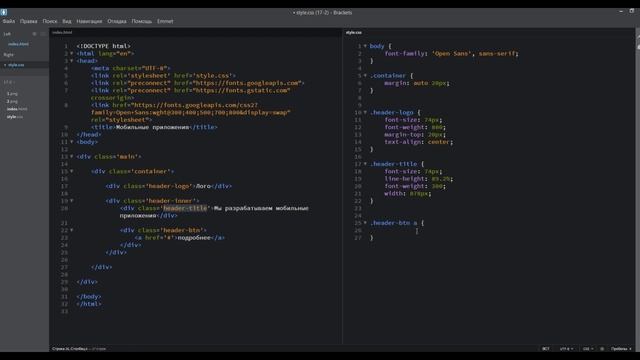Collapse the html tag fold arrow on line 2
Image resolution: width=640 pixels, height=360 pixels.
click(x=72, y=53)
